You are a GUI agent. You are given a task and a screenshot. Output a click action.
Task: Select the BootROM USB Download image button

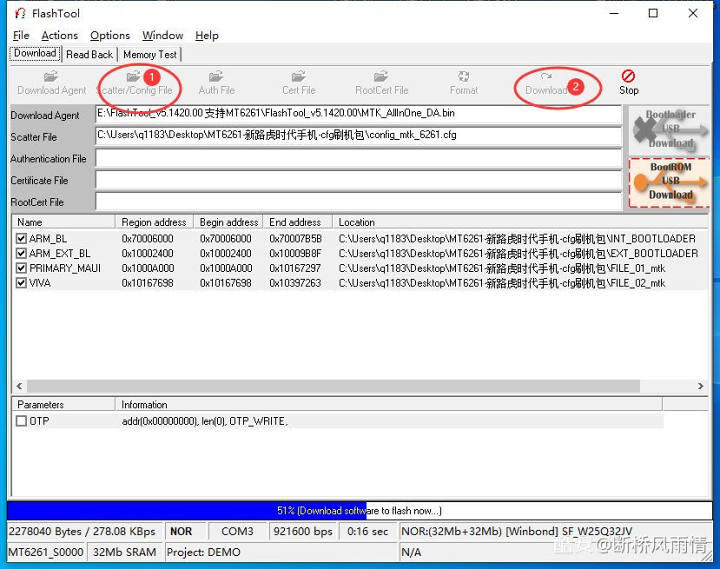click(x=668, y=181)
